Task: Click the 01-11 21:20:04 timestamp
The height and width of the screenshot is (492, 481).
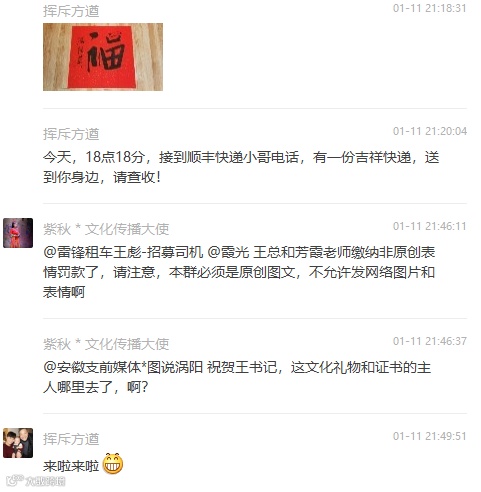Action: click(430, 131)
